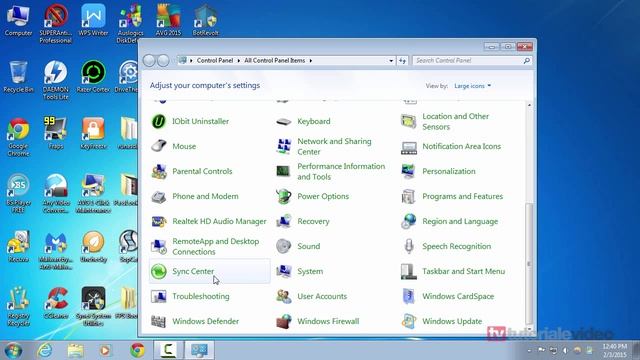Expand arrow after Control Panel breadcrumb
This screenshot has height=360, width=640.
[239, 61]
